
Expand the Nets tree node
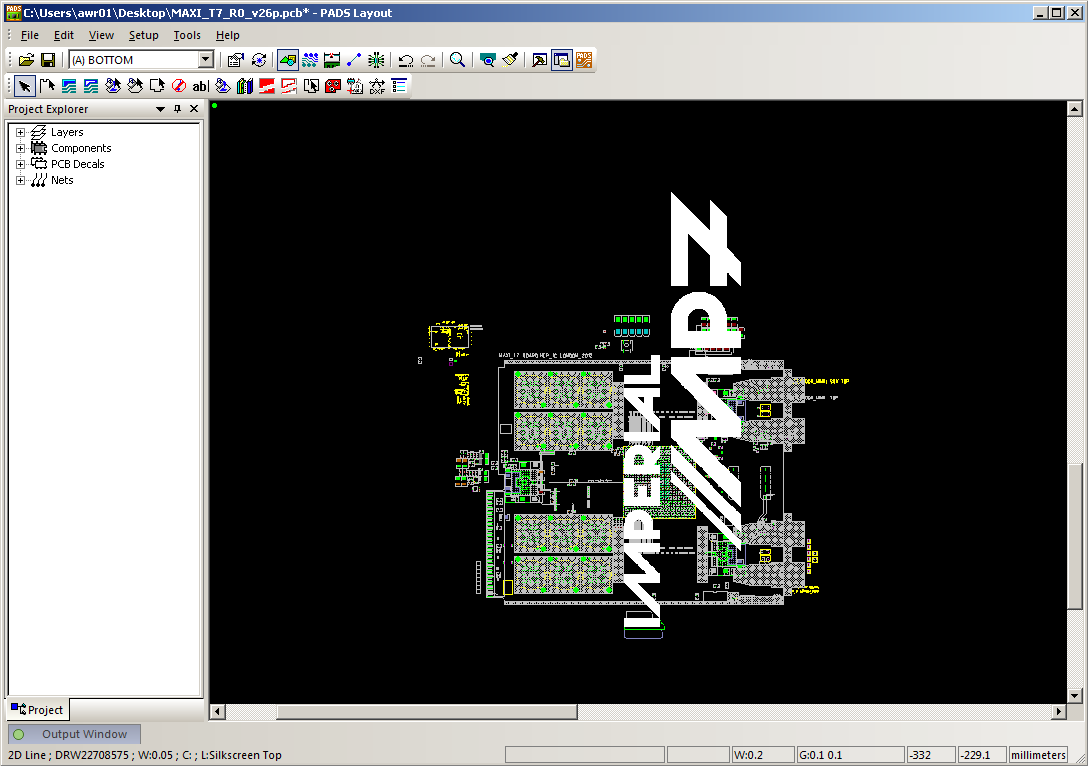(x=20, y=180)
